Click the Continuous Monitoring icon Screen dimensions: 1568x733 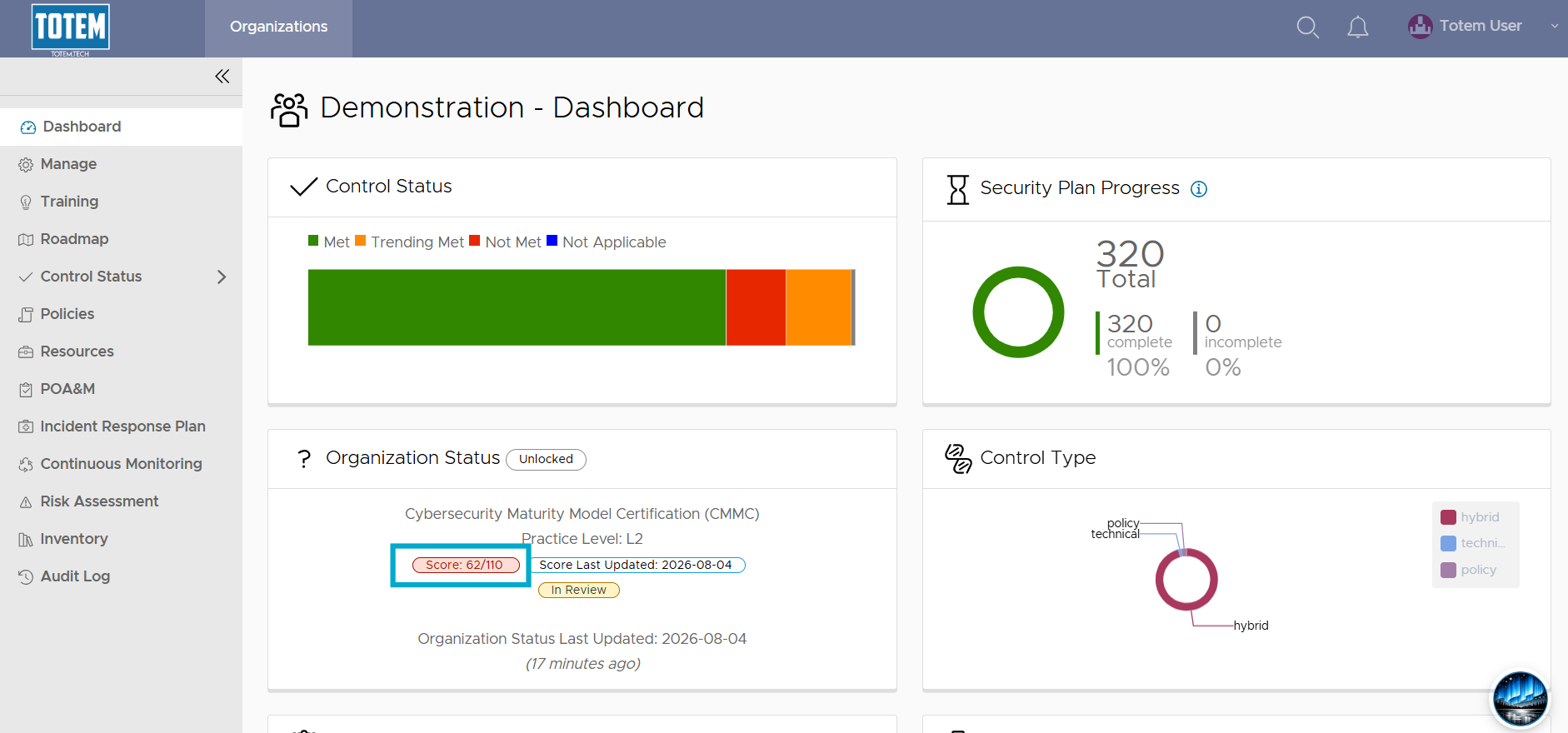tap(26, 465)
